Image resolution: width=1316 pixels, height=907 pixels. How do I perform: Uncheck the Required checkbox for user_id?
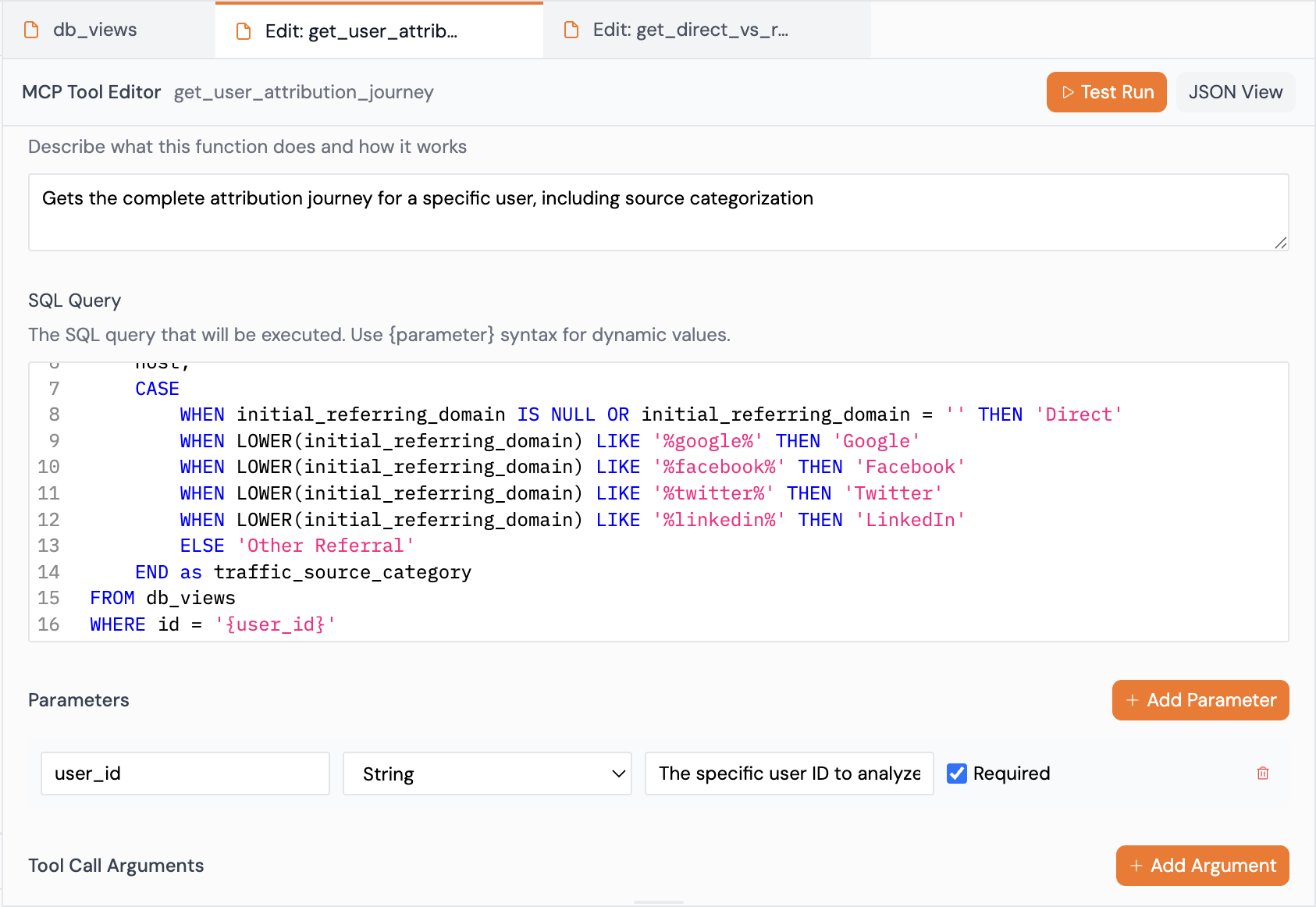click(957, 774)
